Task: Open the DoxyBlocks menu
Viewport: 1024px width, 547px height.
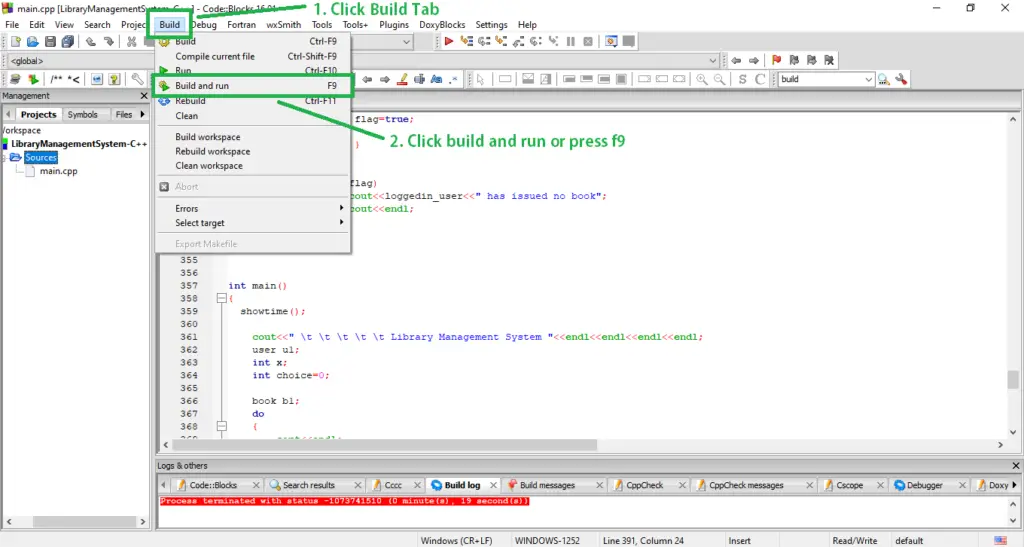Action: click(x=442, y=24)
